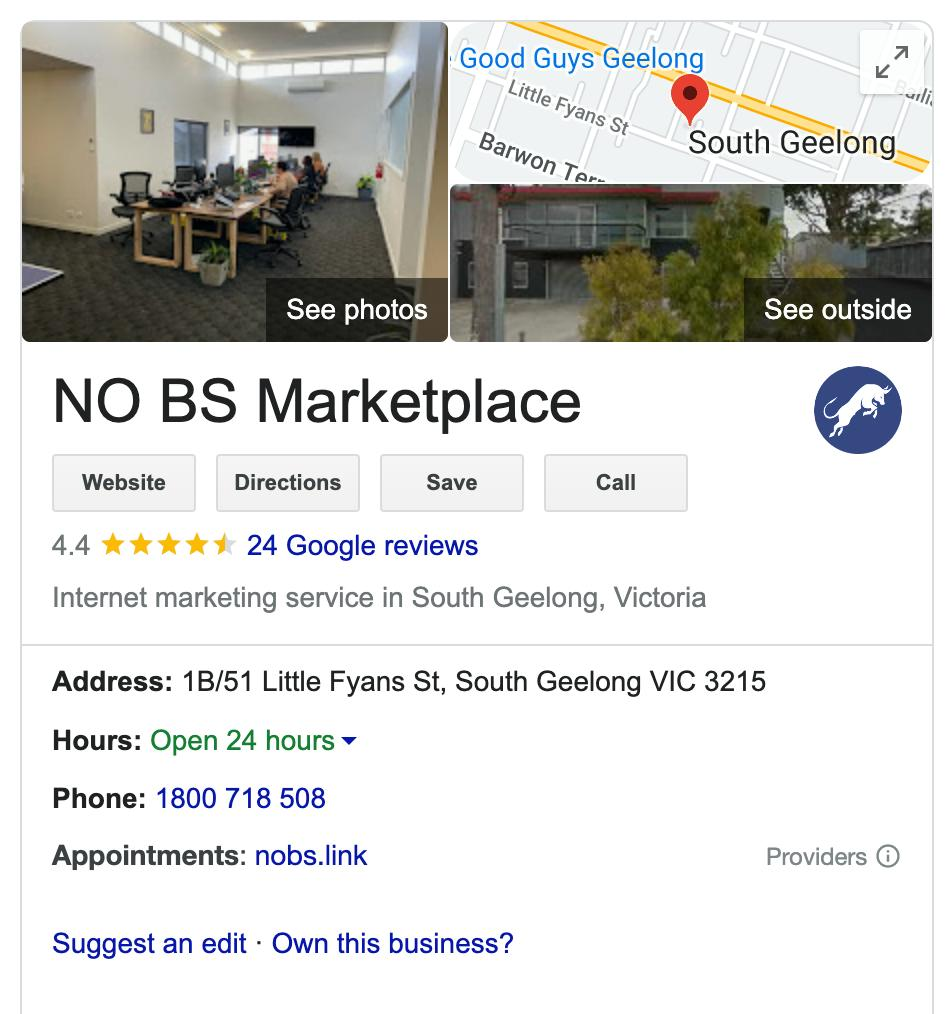Click Own this business?

point(393,944)
